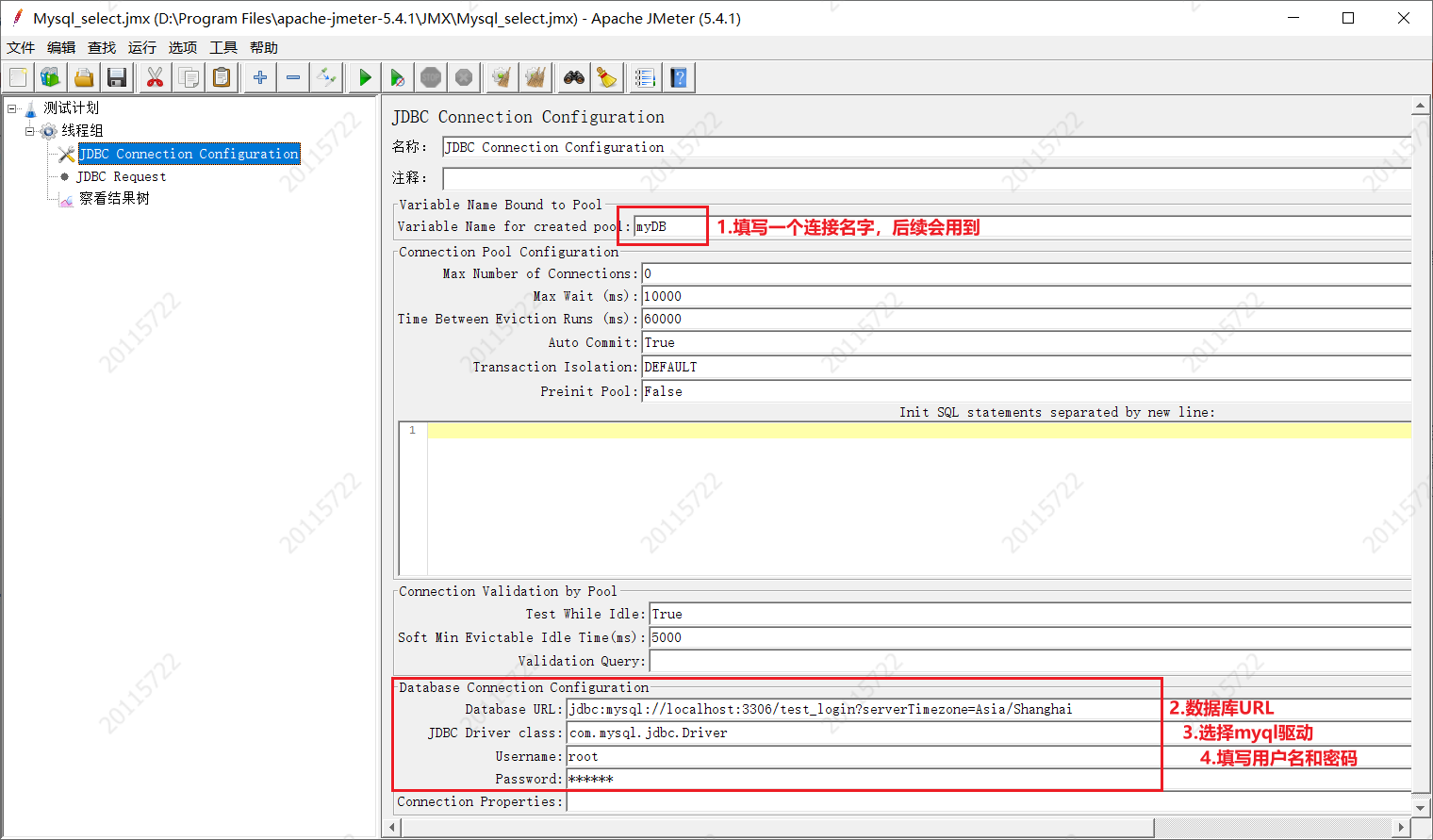Select the JDBC Request tree item
Screen dimensions: 1433x840
click(119, 176)
